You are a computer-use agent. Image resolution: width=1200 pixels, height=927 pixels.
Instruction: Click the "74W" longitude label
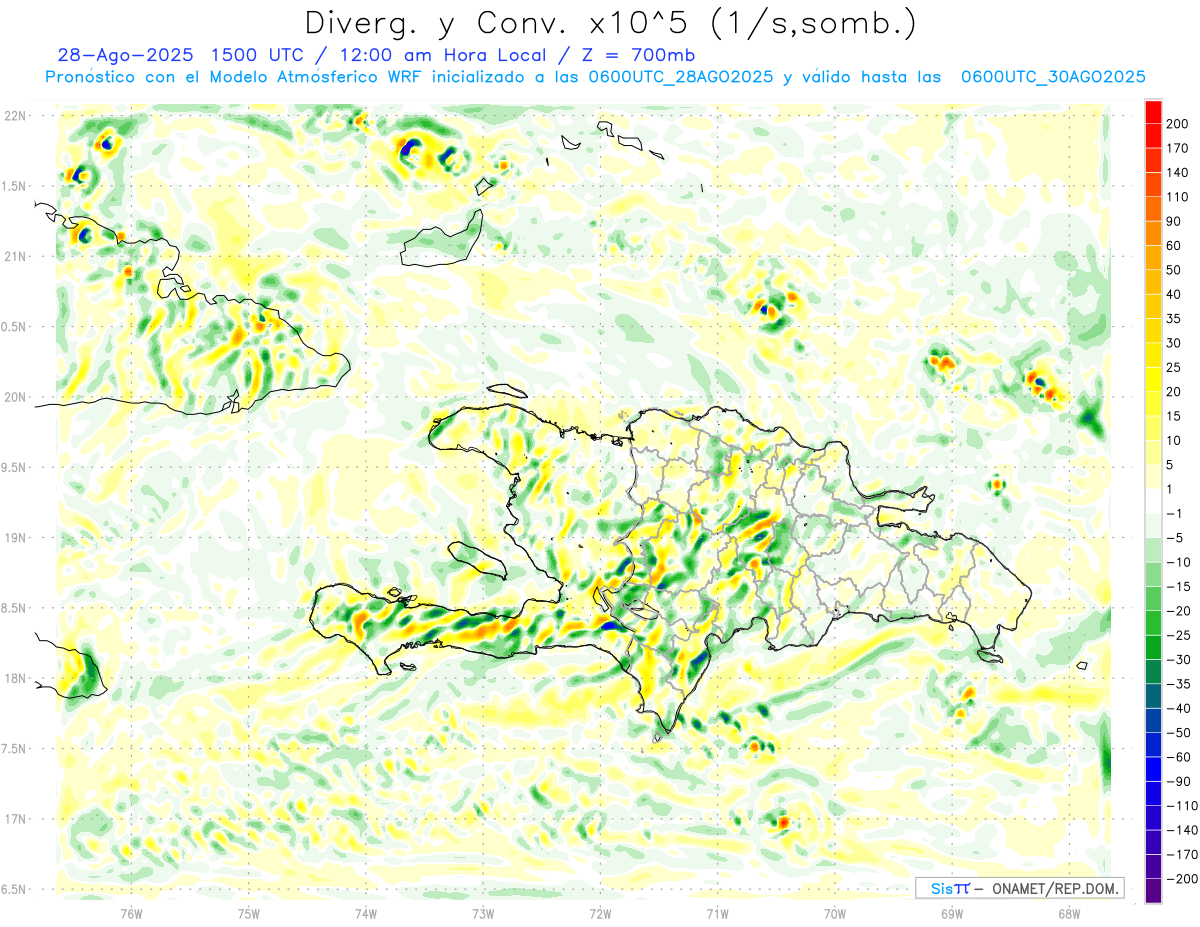click(365, 913)
